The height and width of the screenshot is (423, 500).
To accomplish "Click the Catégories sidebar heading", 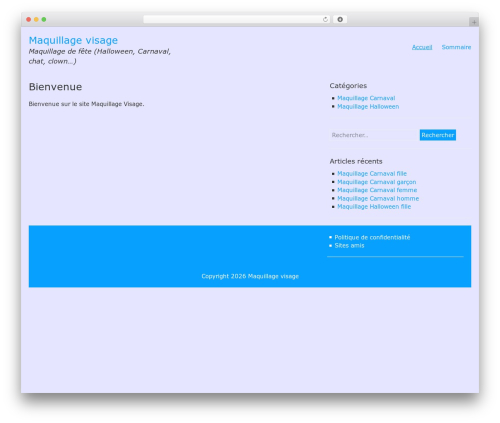I will [x=348, y=86].
